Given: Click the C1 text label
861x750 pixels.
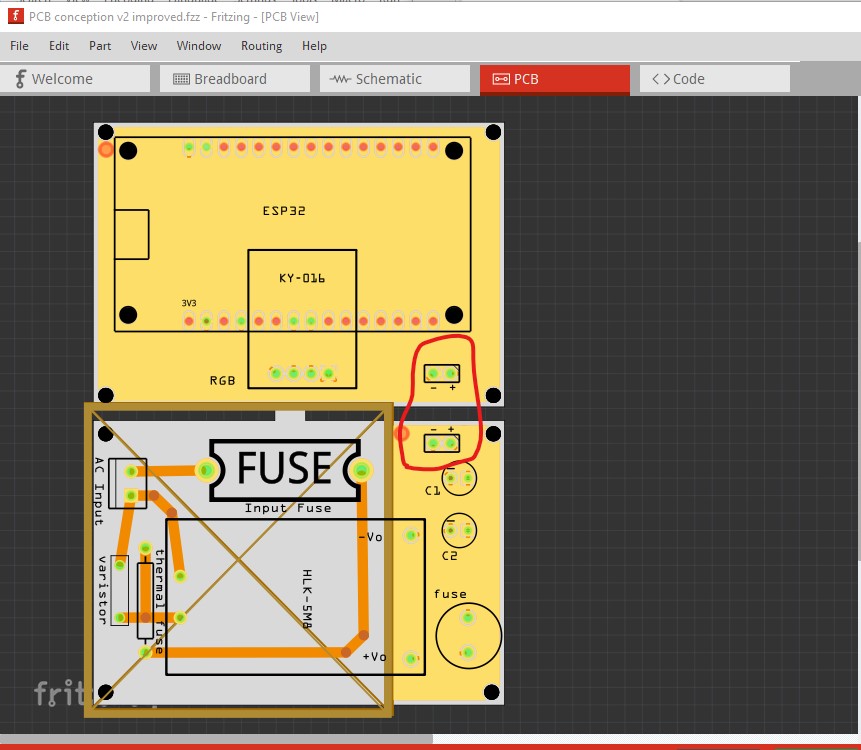Looking at the screenshot, I should 433,491.
